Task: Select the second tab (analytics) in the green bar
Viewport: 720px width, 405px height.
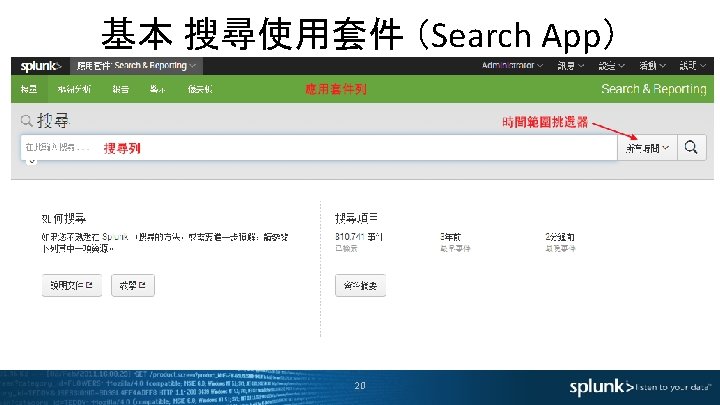Action: (74, 89)
